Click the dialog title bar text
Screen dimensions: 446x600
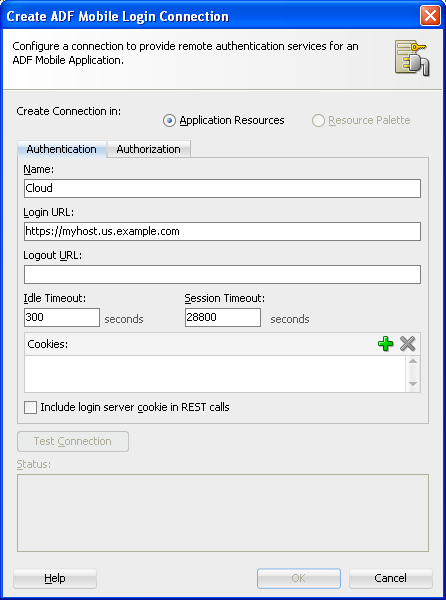[x=117, y=16]
